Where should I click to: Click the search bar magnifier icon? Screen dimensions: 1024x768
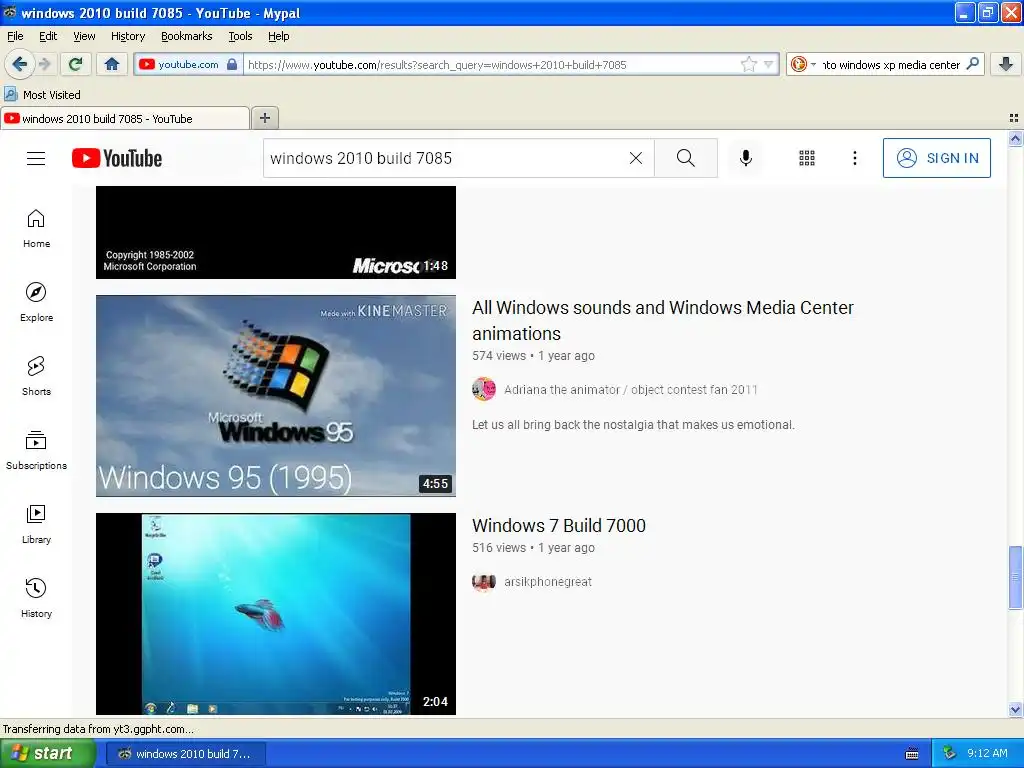pos(972,64)
